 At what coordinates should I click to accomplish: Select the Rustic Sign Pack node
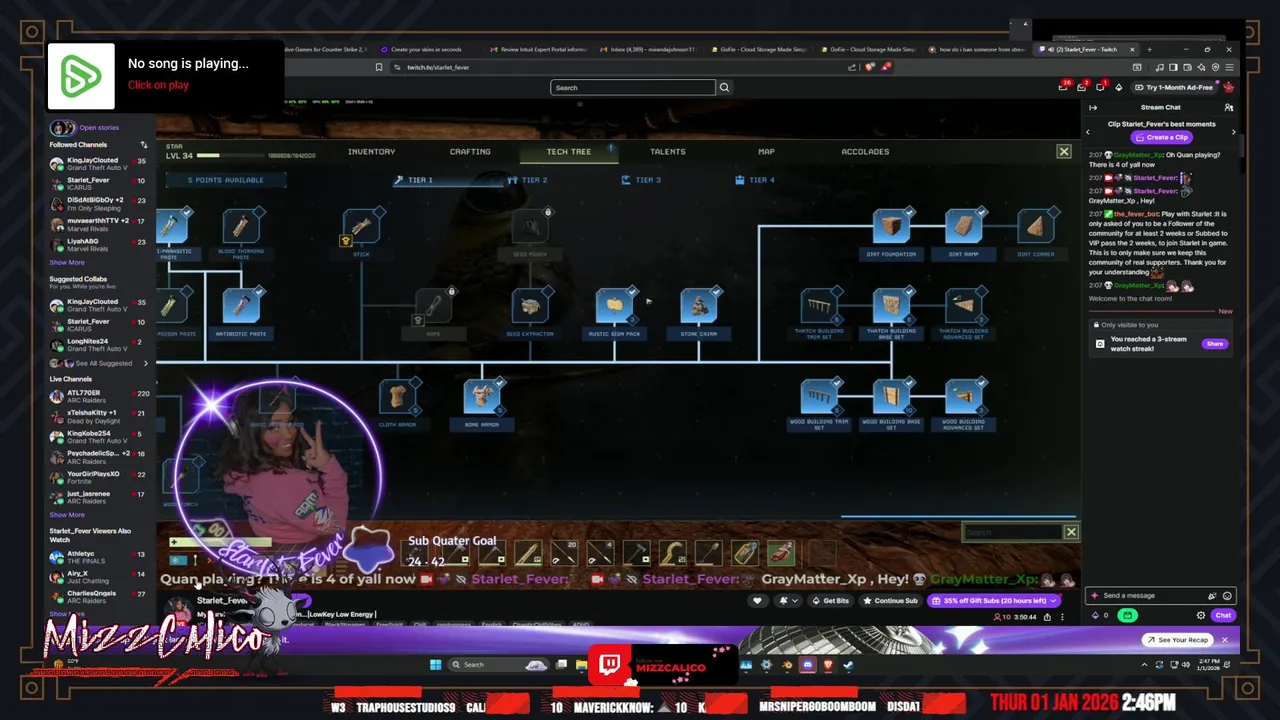(x=614, y=307)
